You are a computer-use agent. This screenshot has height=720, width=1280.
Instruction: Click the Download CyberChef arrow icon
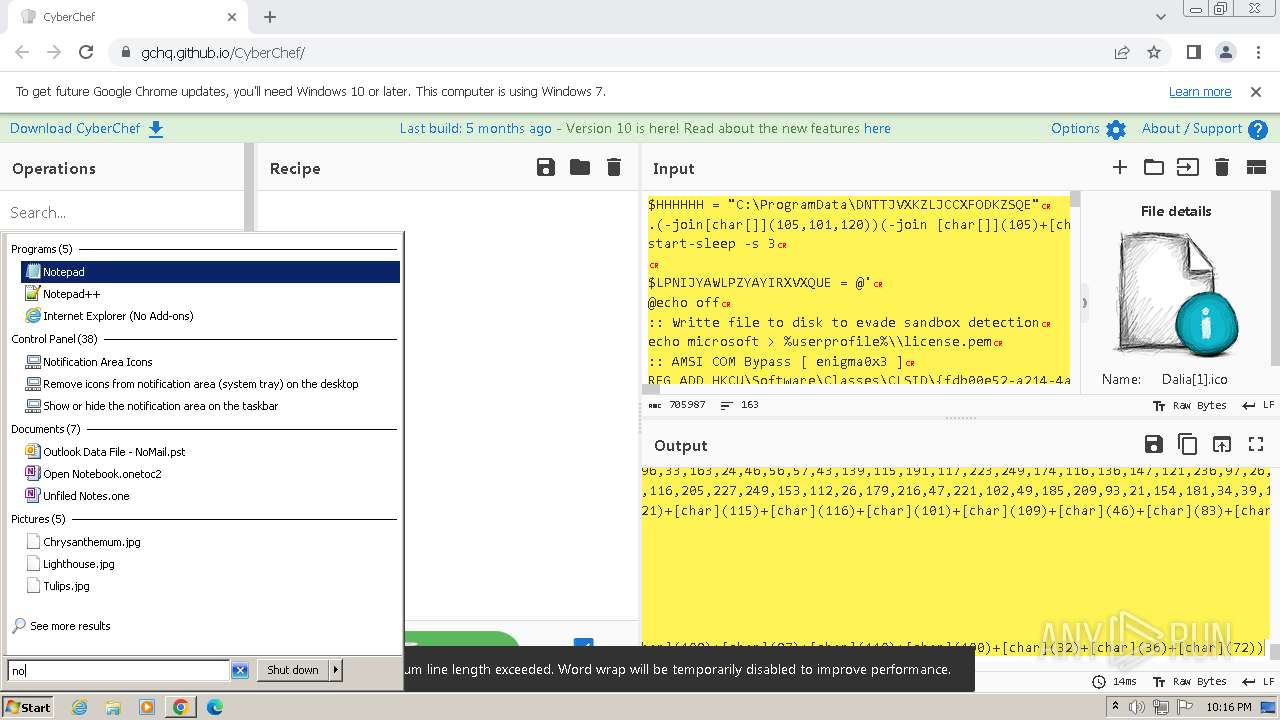(156, 128)
